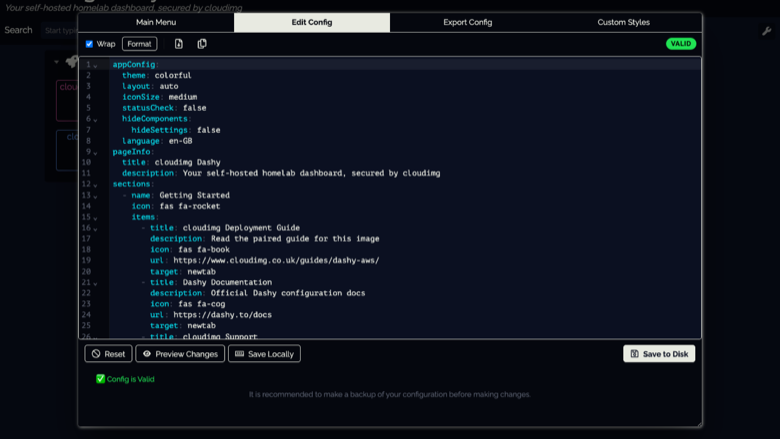Click the 'statusCheck: false' line
780x439 pixels.
pos(164,108)
